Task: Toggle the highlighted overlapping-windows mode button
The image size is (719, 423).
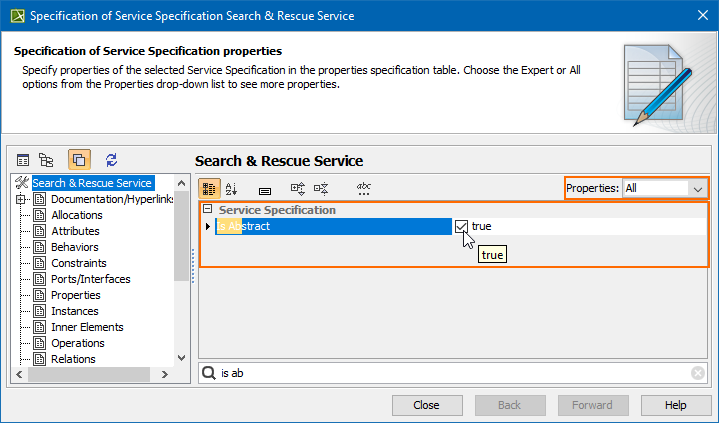Action: coord(79,159)
